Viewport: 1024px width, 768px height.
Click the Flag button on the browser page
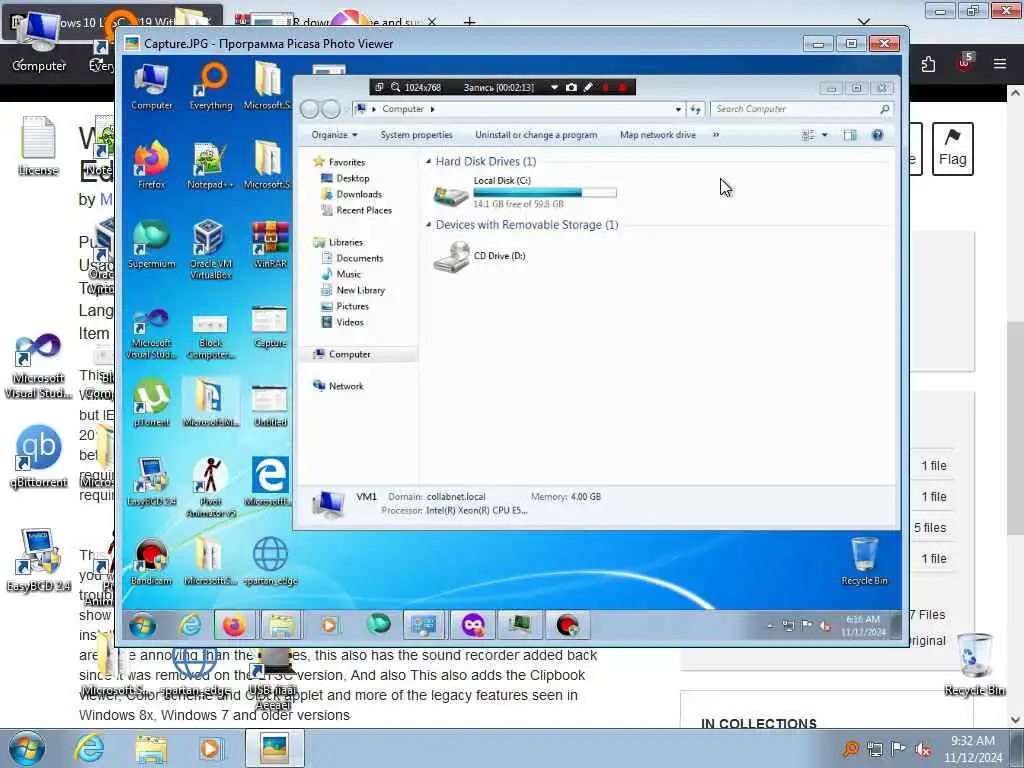coord(953,148)
